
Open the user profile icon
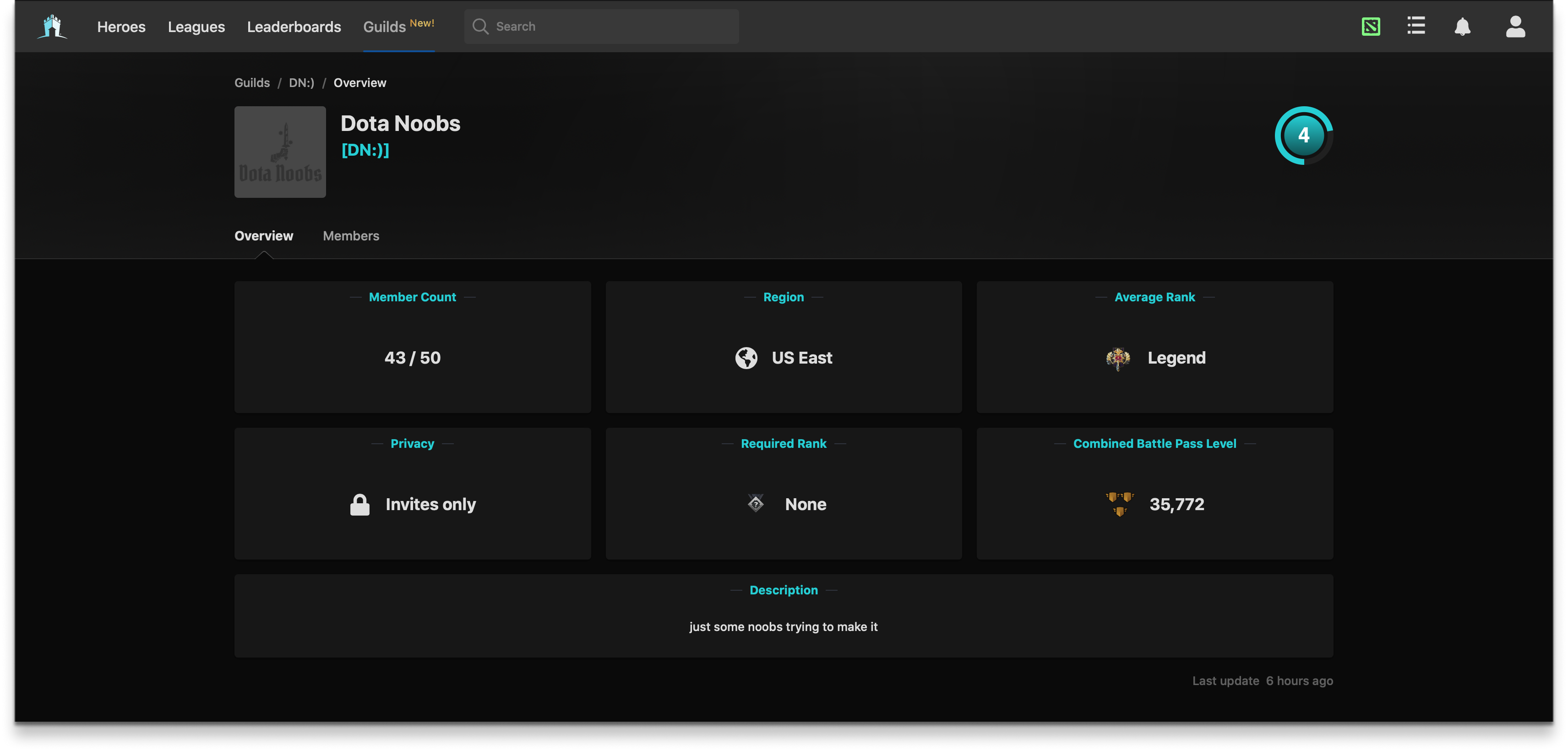(1515, 27)
